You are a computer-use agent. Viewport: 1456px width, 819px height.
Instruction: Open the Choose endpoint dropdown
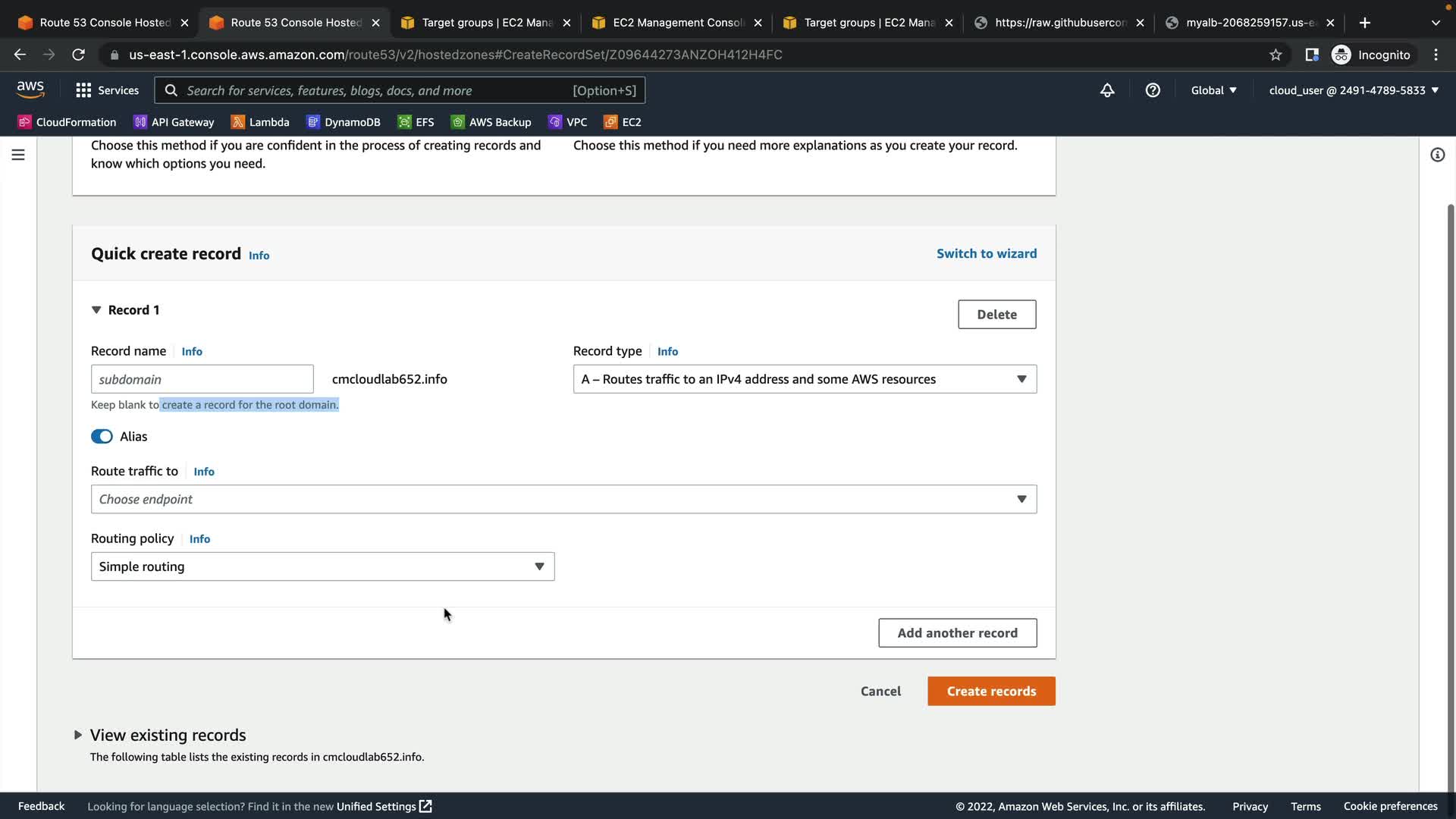tap(563, 499)
